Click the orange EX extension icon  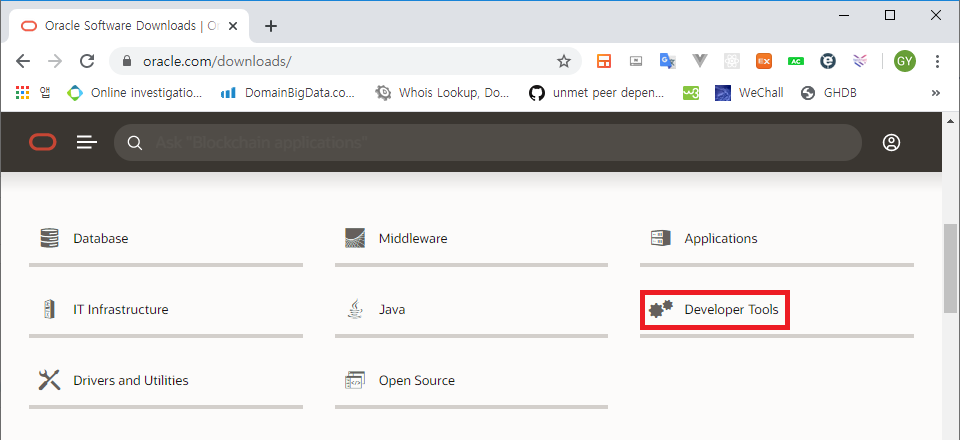(763, 61)
